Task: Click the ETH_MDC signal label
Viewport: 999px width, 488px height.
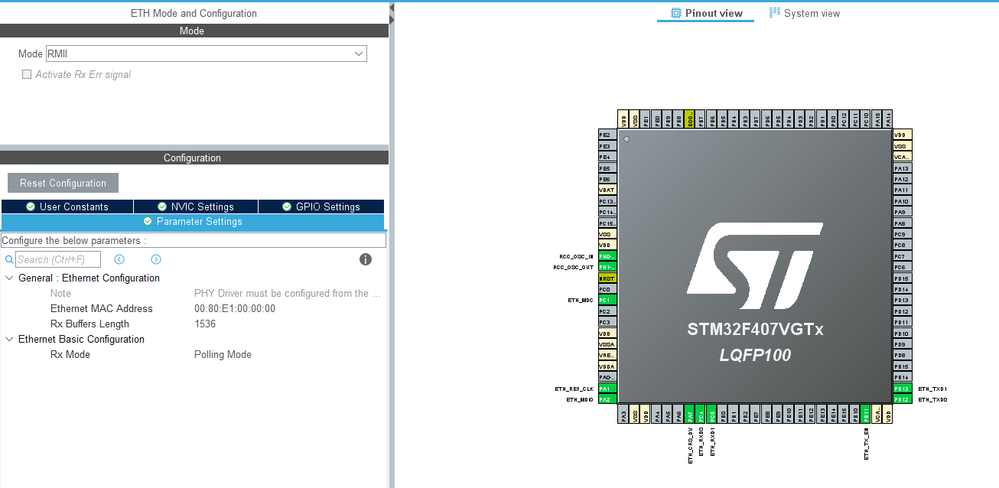Action: (580, 300)
